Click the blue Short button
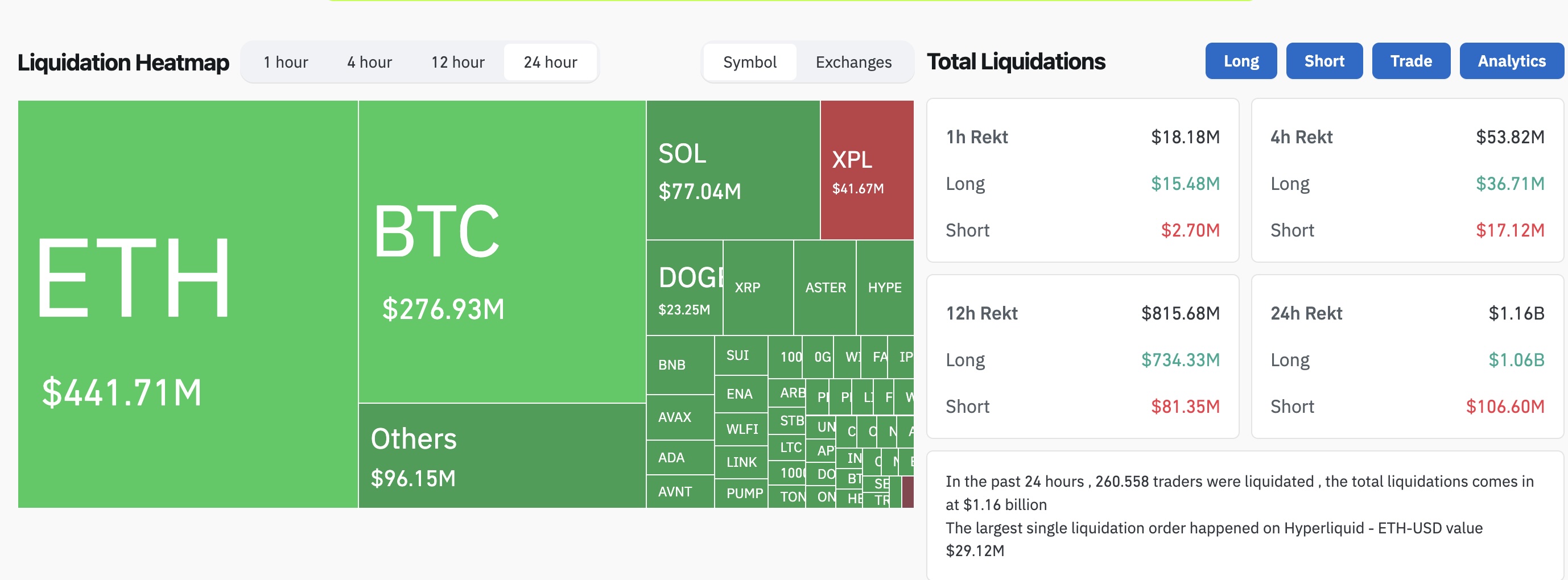Screen dimensions: 1568x580 (1324, 61)
